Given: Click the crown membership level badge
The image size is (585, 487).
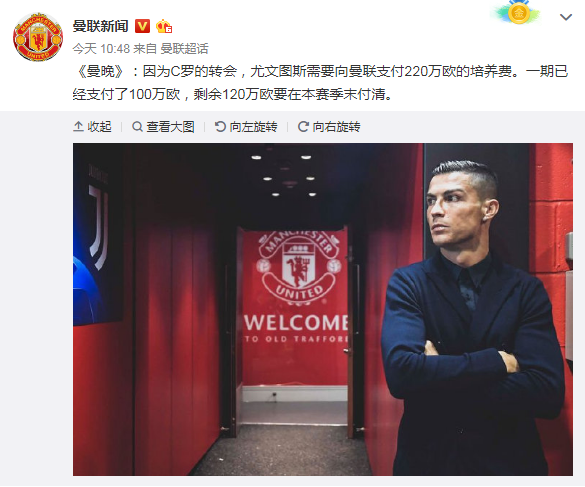Looking at the screenshot, I should pos(164,26).
